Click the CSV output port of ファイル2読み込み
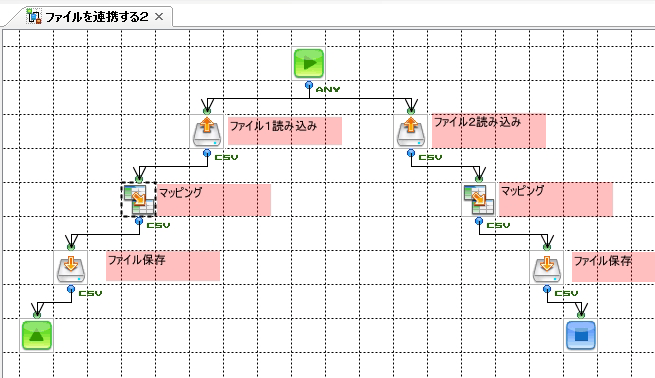 coord(411,153)
